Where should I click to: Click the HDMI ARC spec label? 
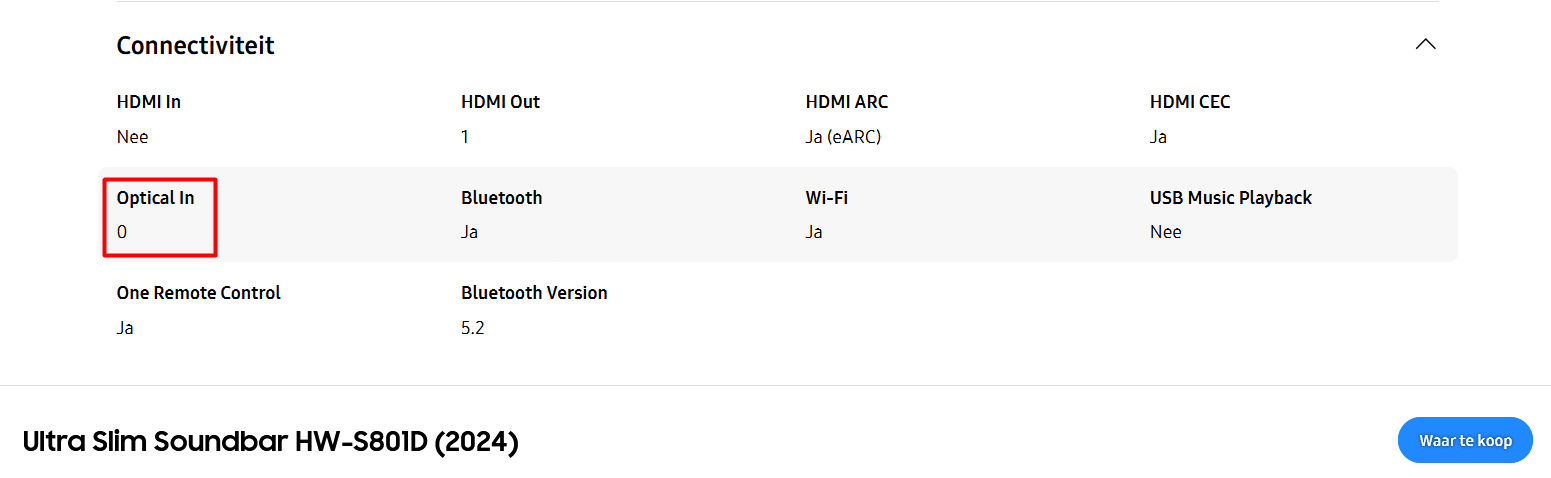click(846, 102)
